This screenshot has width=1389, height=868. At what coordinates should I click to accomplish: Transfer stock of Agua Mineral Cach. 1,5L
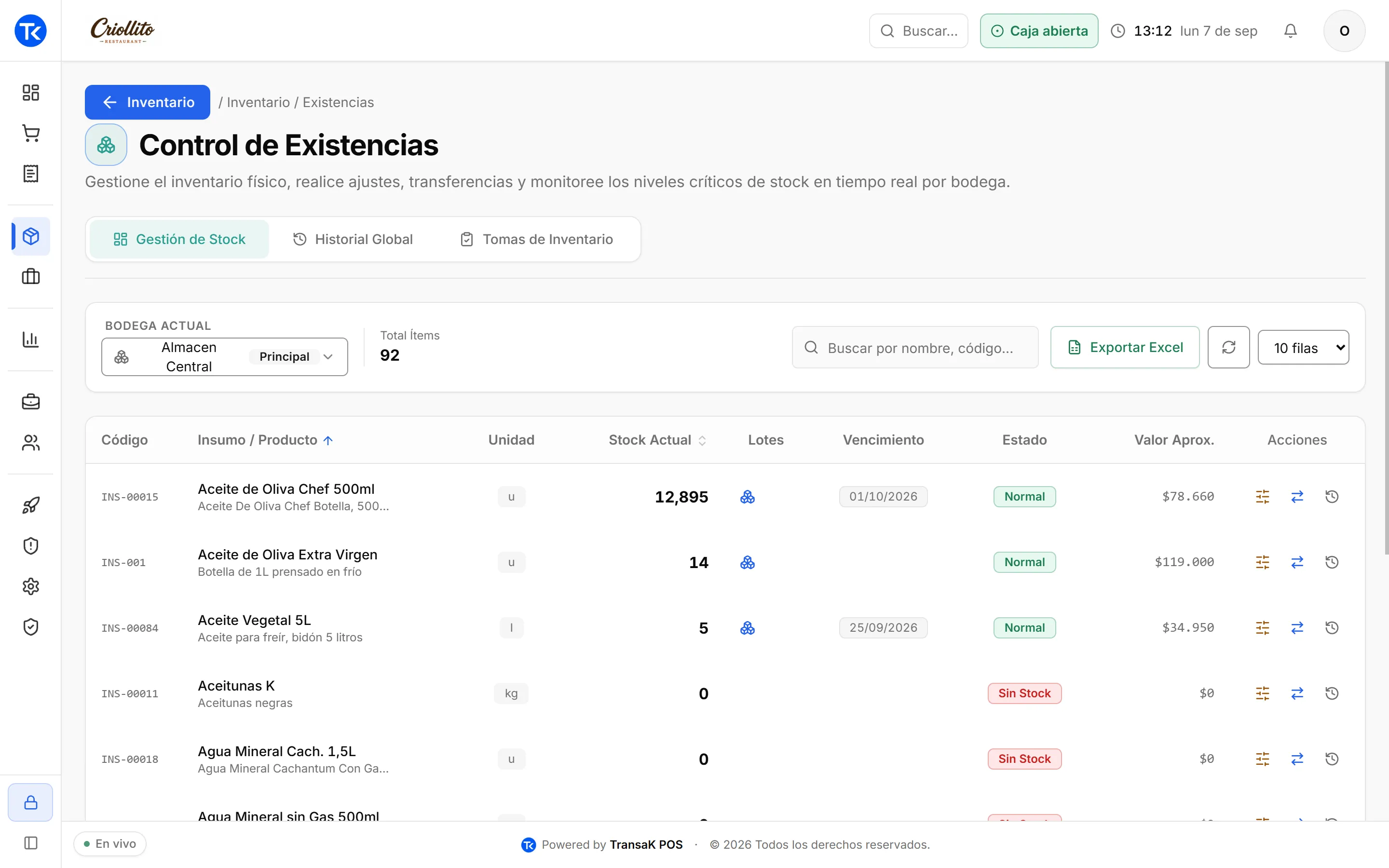(1297, 759)
